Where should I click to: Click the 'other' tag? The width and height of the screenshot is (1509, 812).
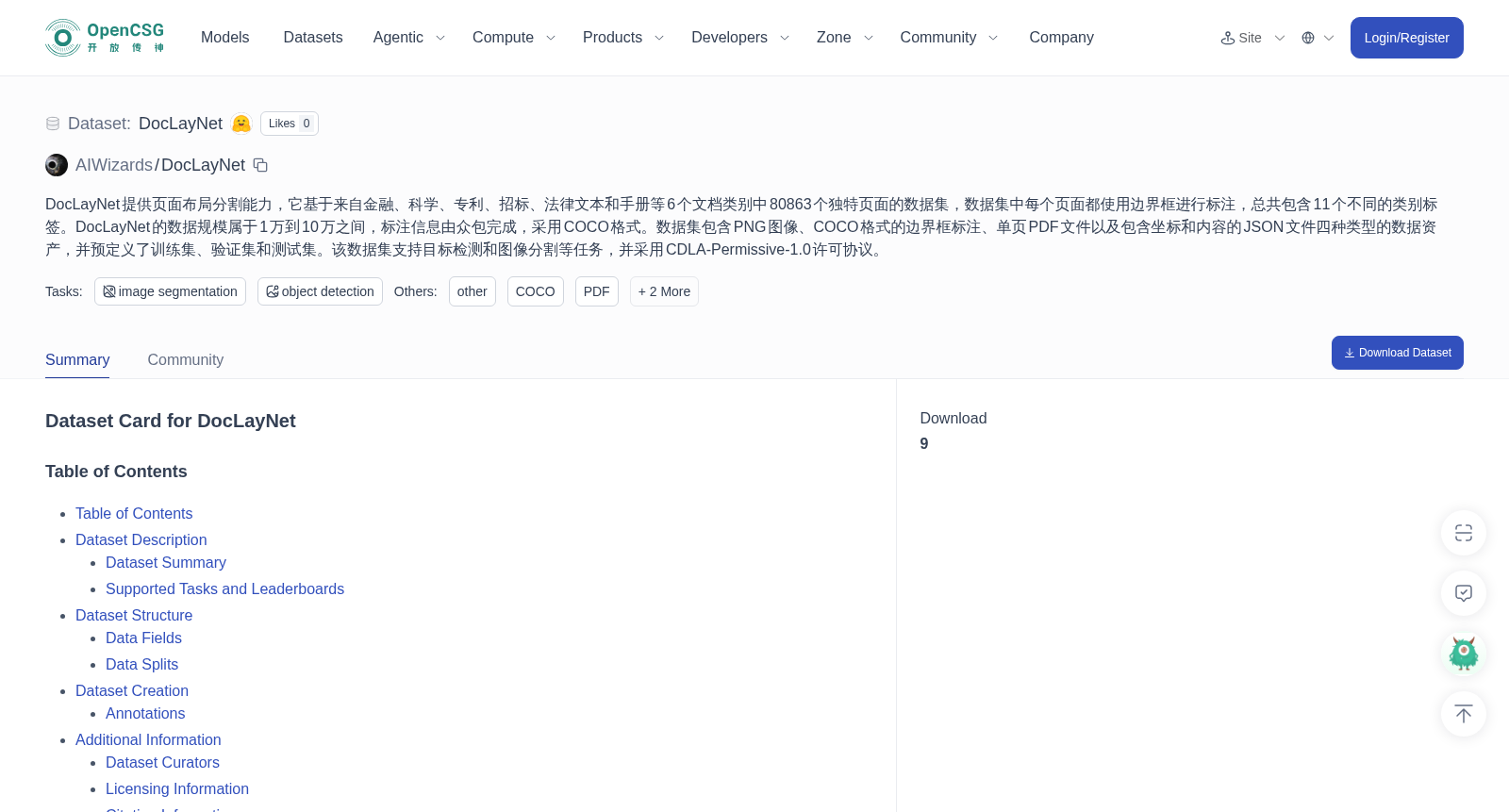pyautogui.click(x=473, y=291)
